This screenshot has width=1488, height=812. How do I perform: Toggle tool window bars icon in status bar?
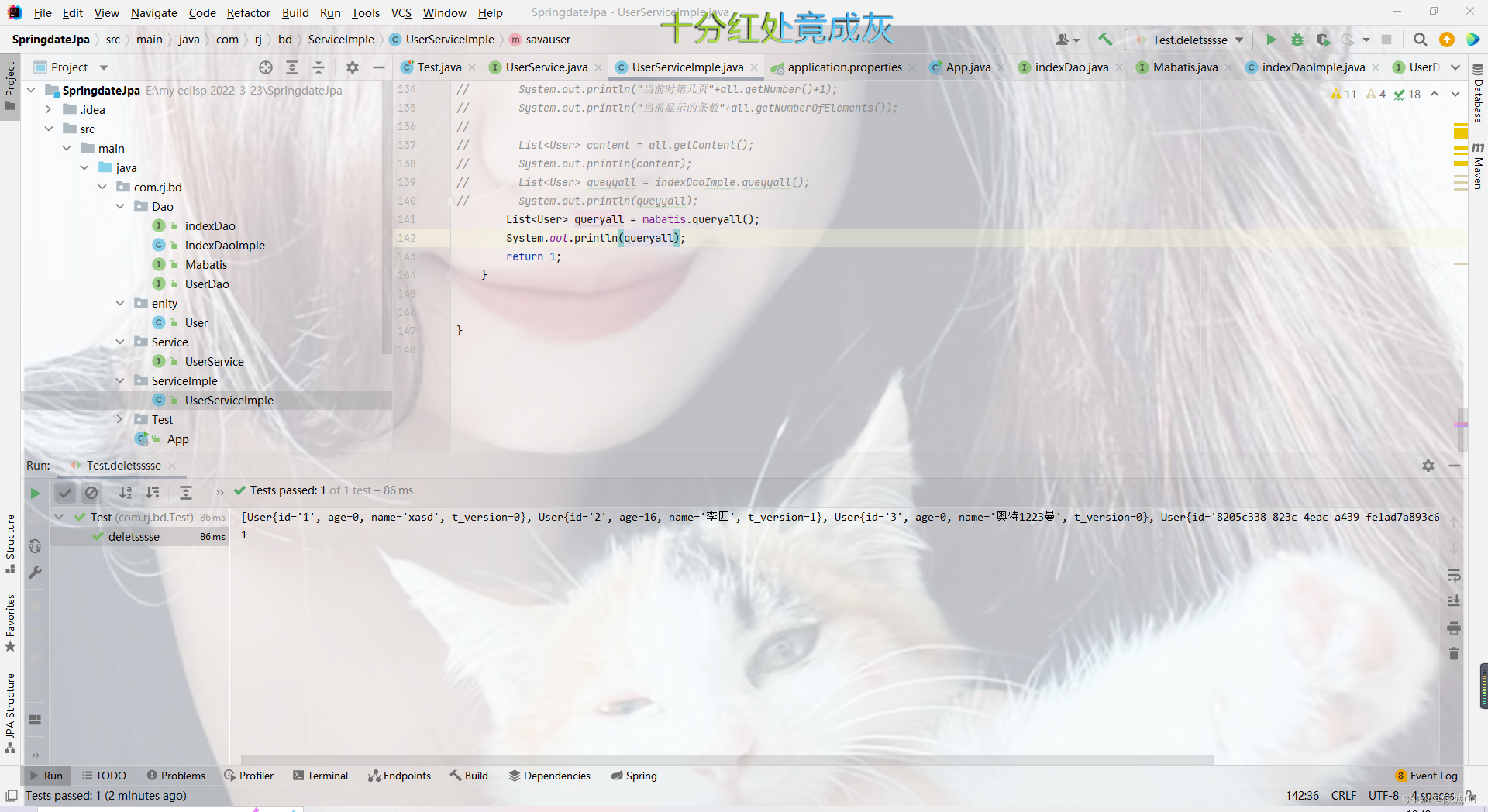12,796
